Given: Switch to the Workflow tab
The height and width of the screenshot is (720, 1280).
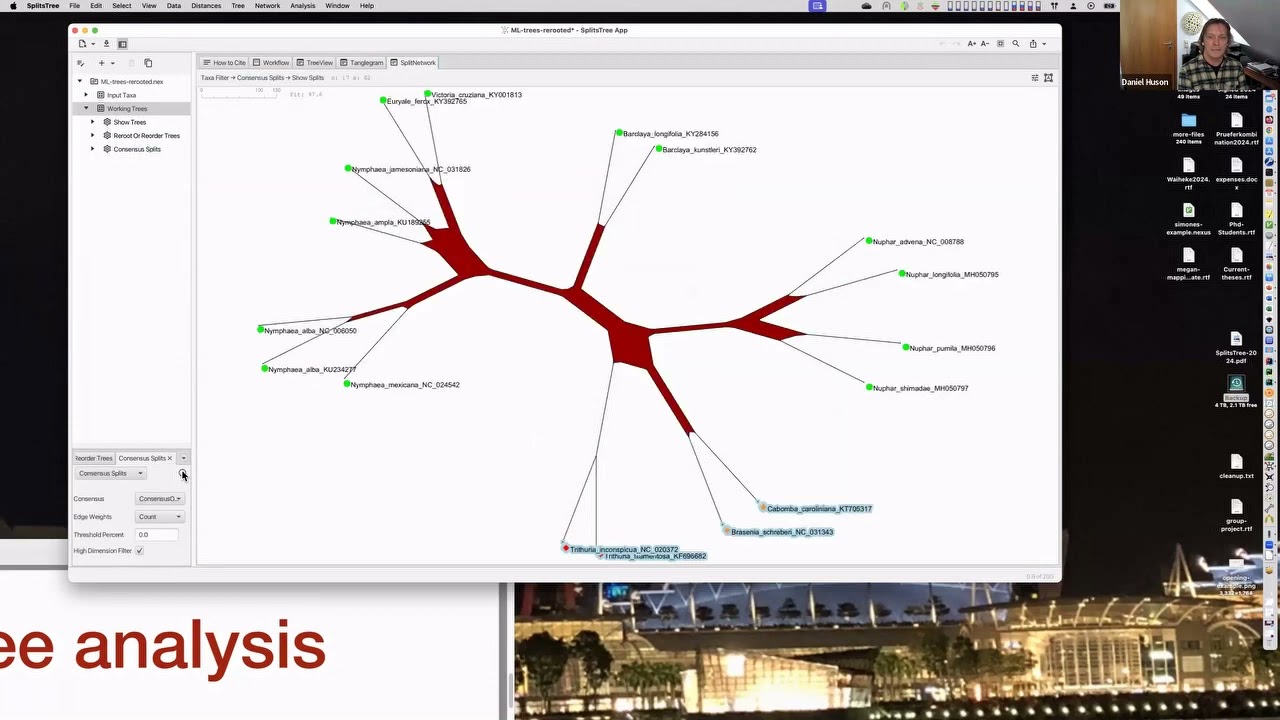Looking at the screenshot, I should click(271, 62).
